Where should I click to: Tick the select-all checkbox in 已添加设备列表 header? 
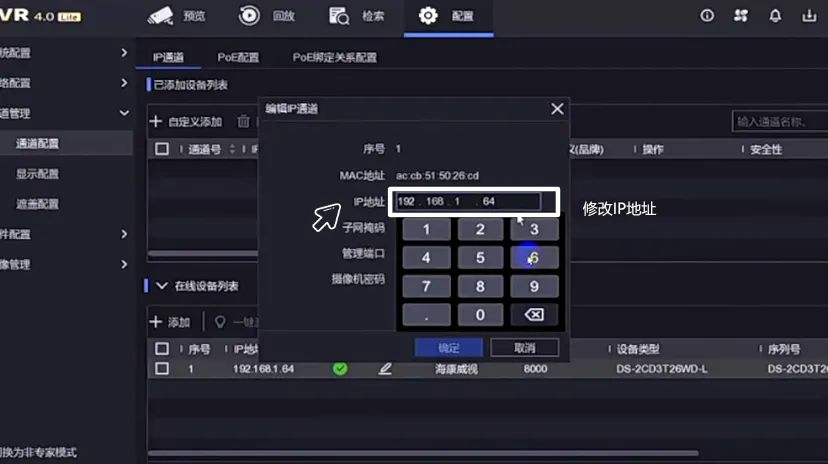(162, 149)
